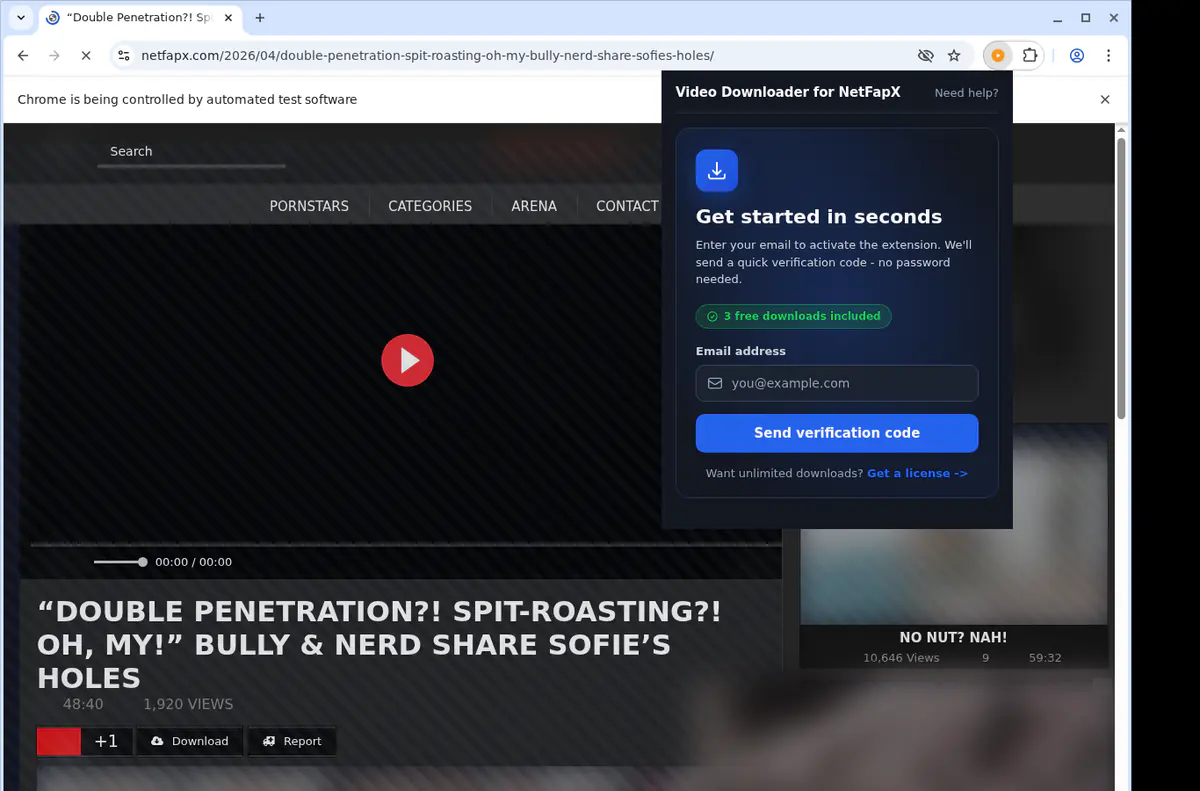Adjust the video volume slider
This screenshot has height=791, width=1200.
pyautogui.click(x=120, y=562)
